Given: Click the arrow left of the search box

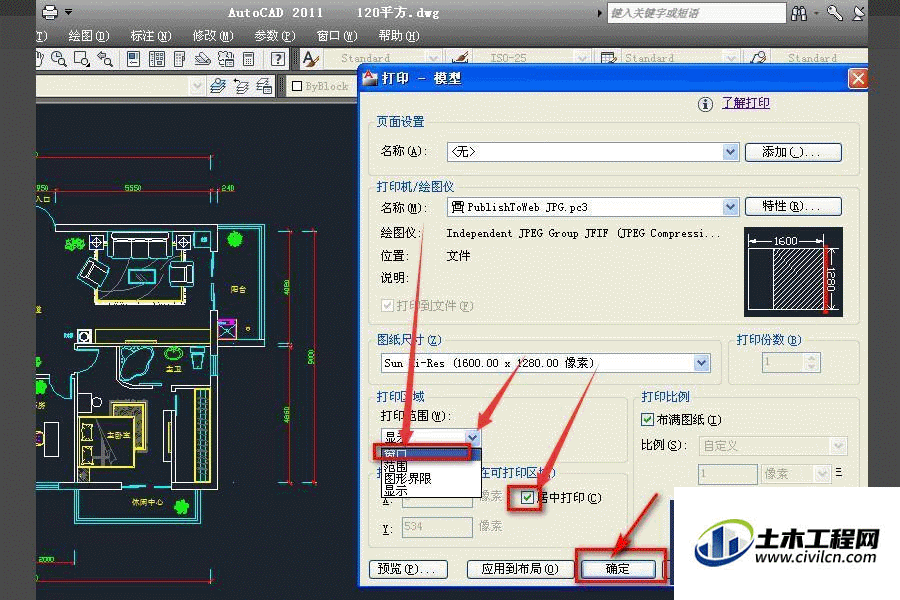Looking at the screenshot, I should tap(600, 13).
